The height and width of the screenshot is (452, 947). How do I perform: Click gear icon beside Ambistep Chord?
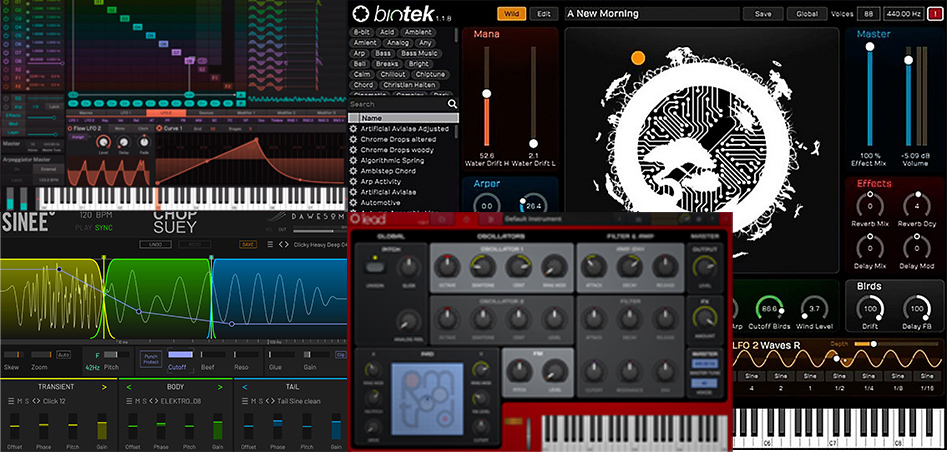[353, 171]
